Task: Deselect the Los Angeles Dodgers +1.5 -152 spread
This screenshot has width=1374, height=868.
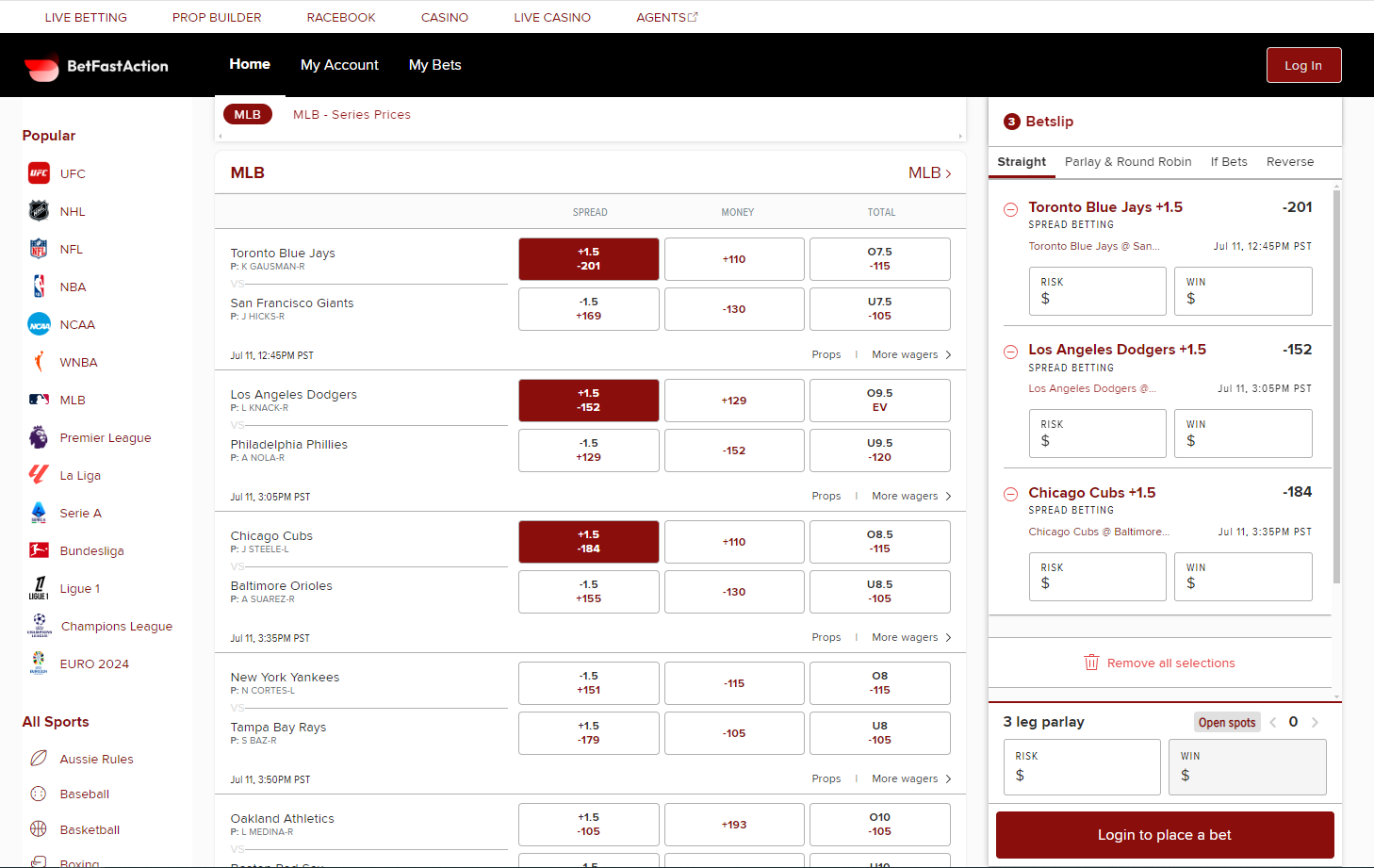Action: coord(589,401)
